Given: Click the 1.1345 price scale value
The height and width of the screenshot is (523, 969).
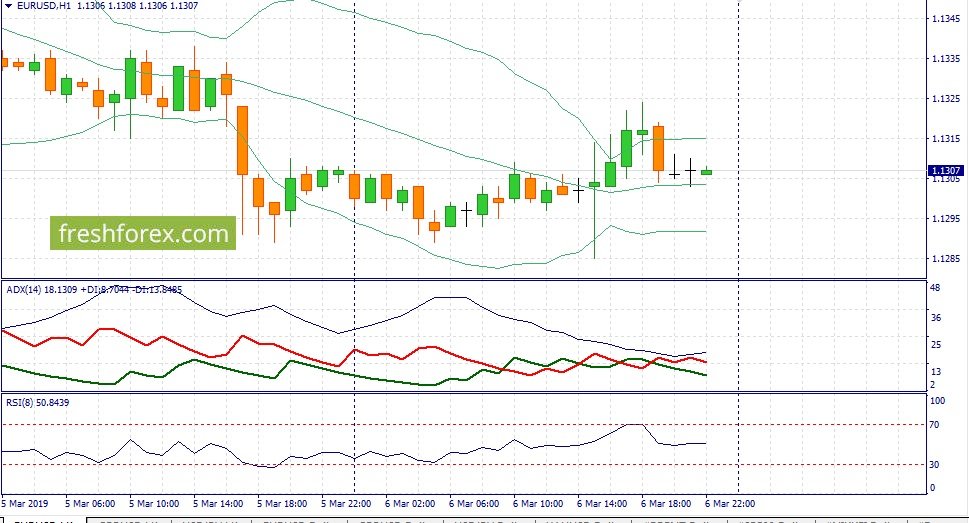Looking at the screenshot, I should pyautogui.click(x=946, y=19).
